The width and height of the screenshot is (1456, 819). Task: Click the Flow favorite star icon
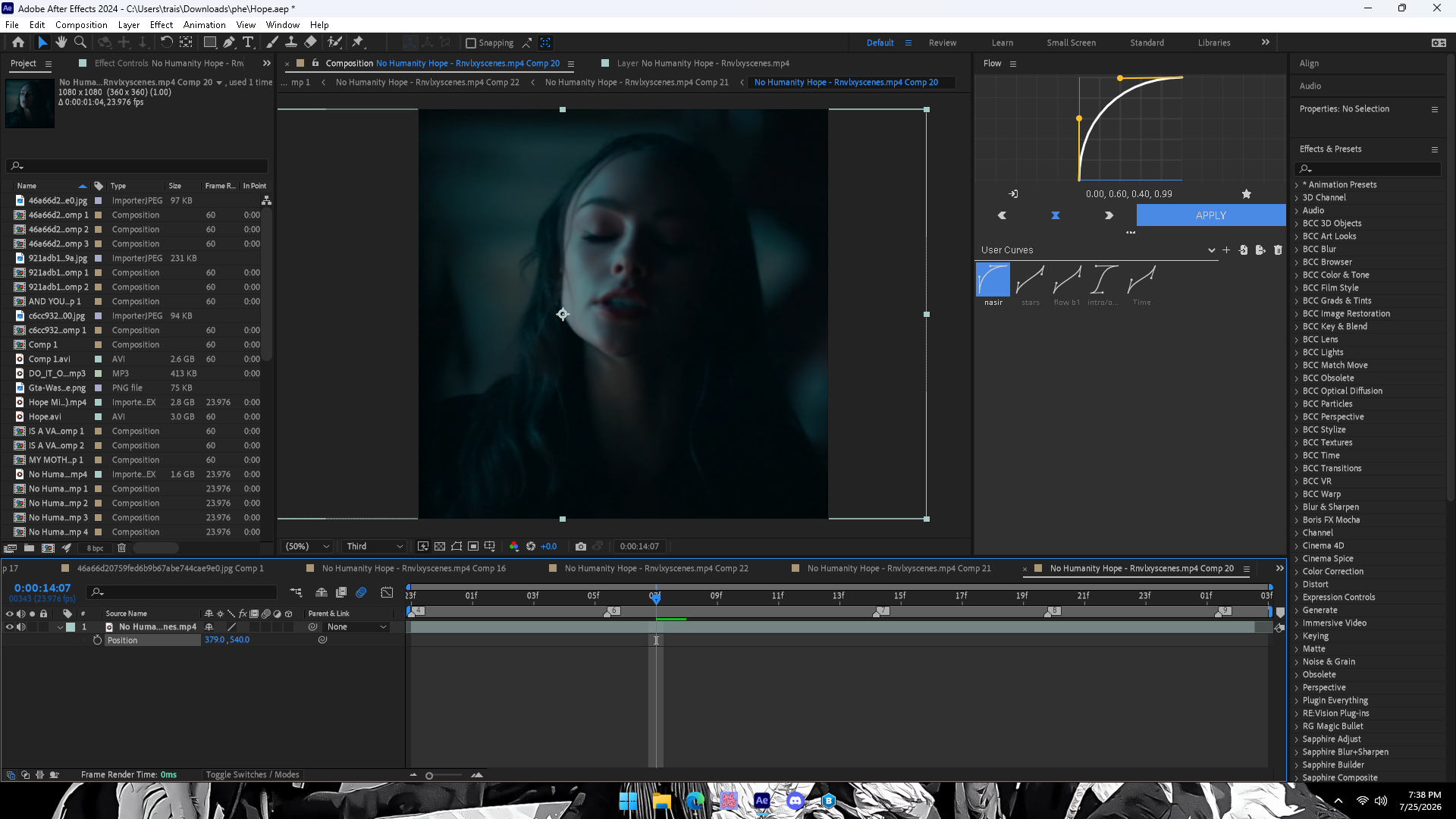1246,194
